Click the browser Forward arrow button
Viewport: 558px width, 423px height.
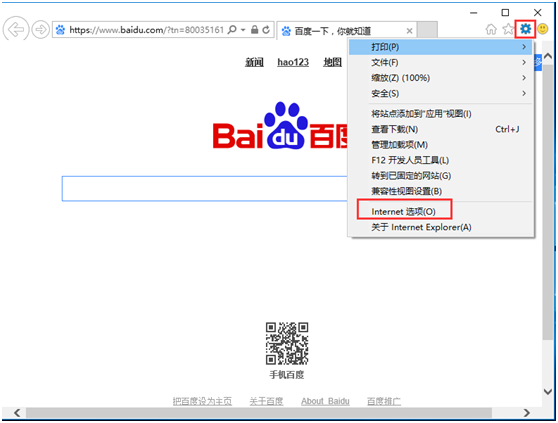(x=40, y=30)
